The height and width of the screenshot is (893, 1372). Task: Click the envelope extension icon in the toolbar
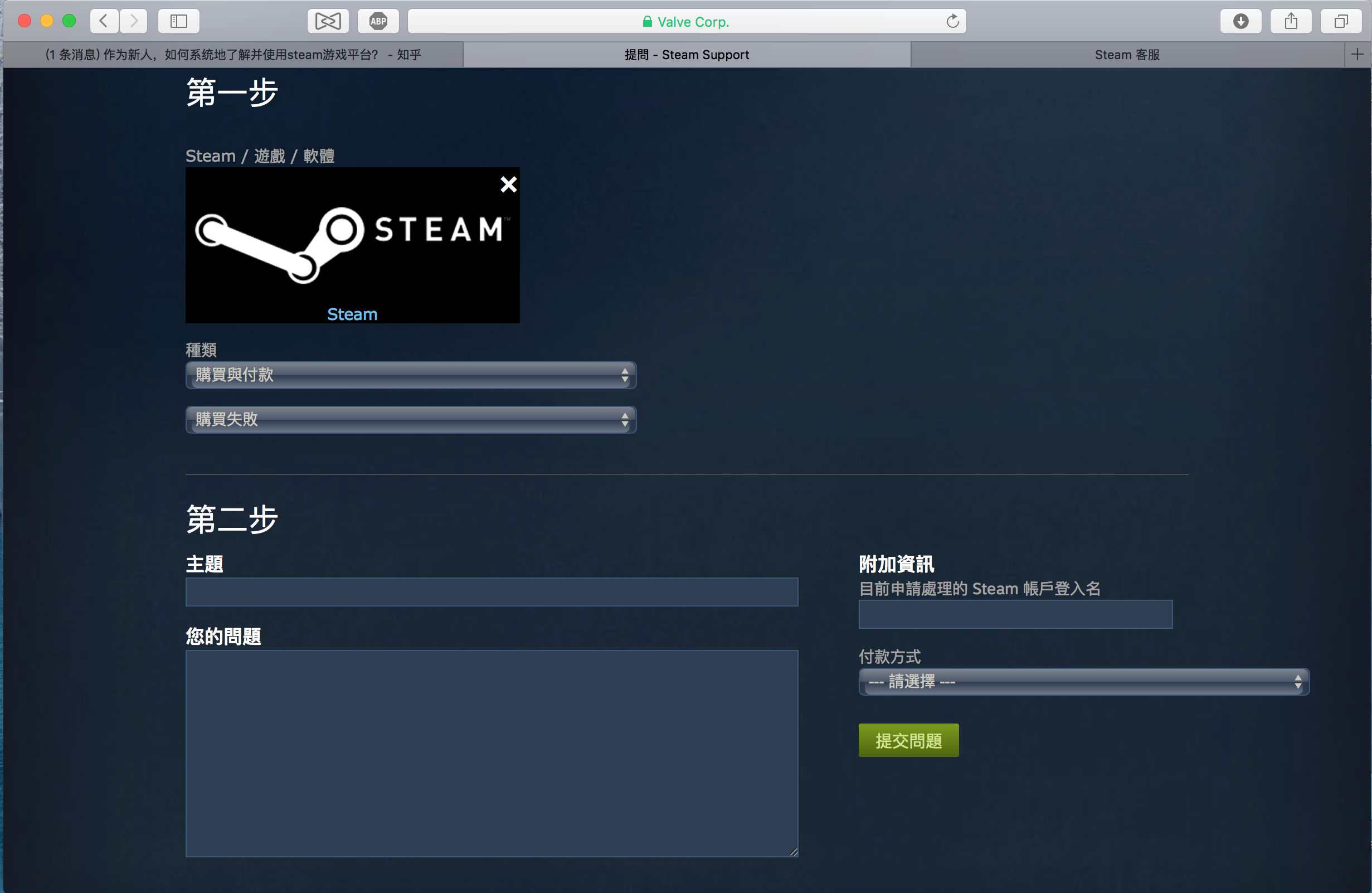(x=328, y=21)
